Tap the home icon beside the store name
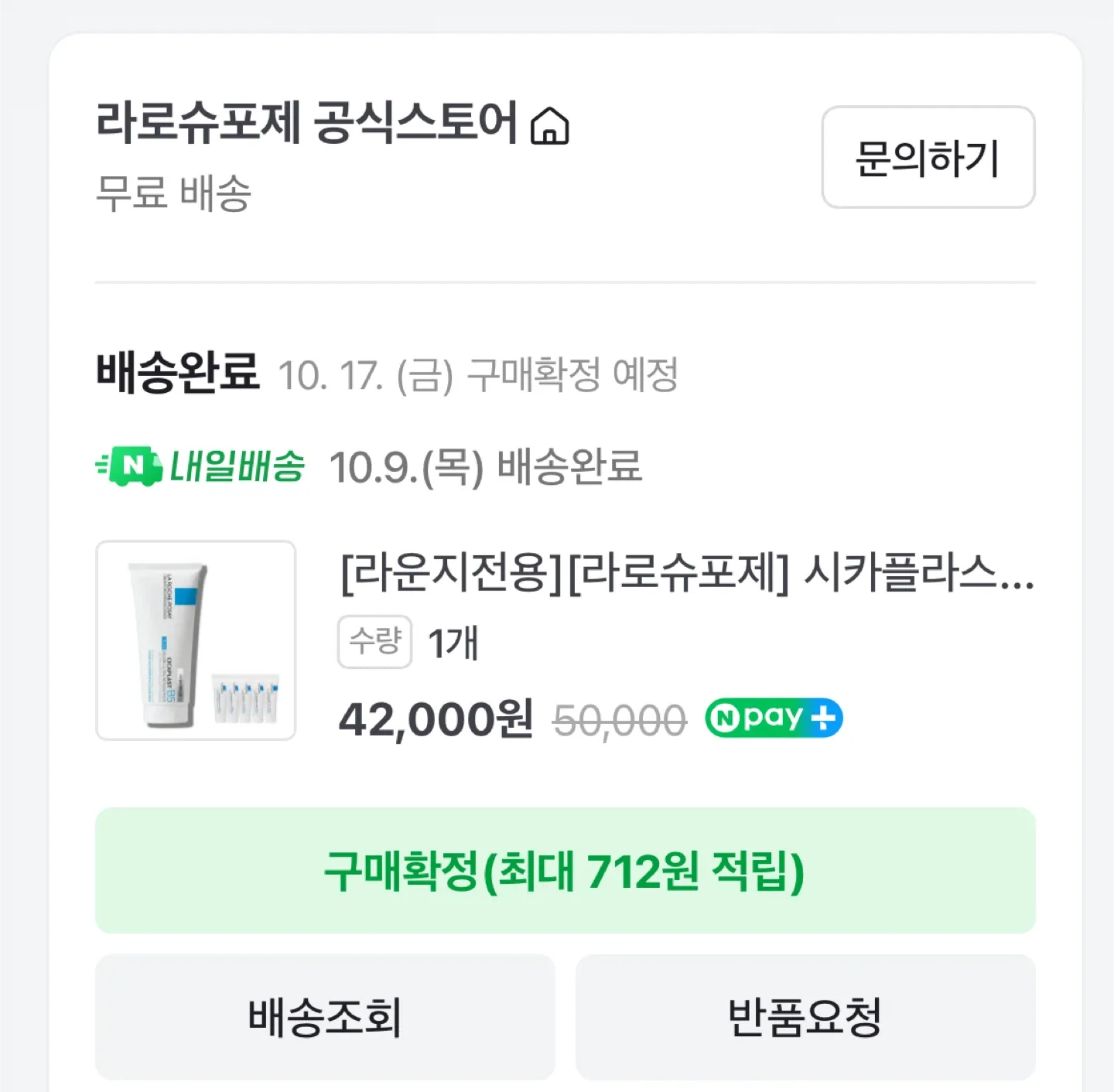The width and height of the screenshot is (1114, 1092). [x=550, y=126]
